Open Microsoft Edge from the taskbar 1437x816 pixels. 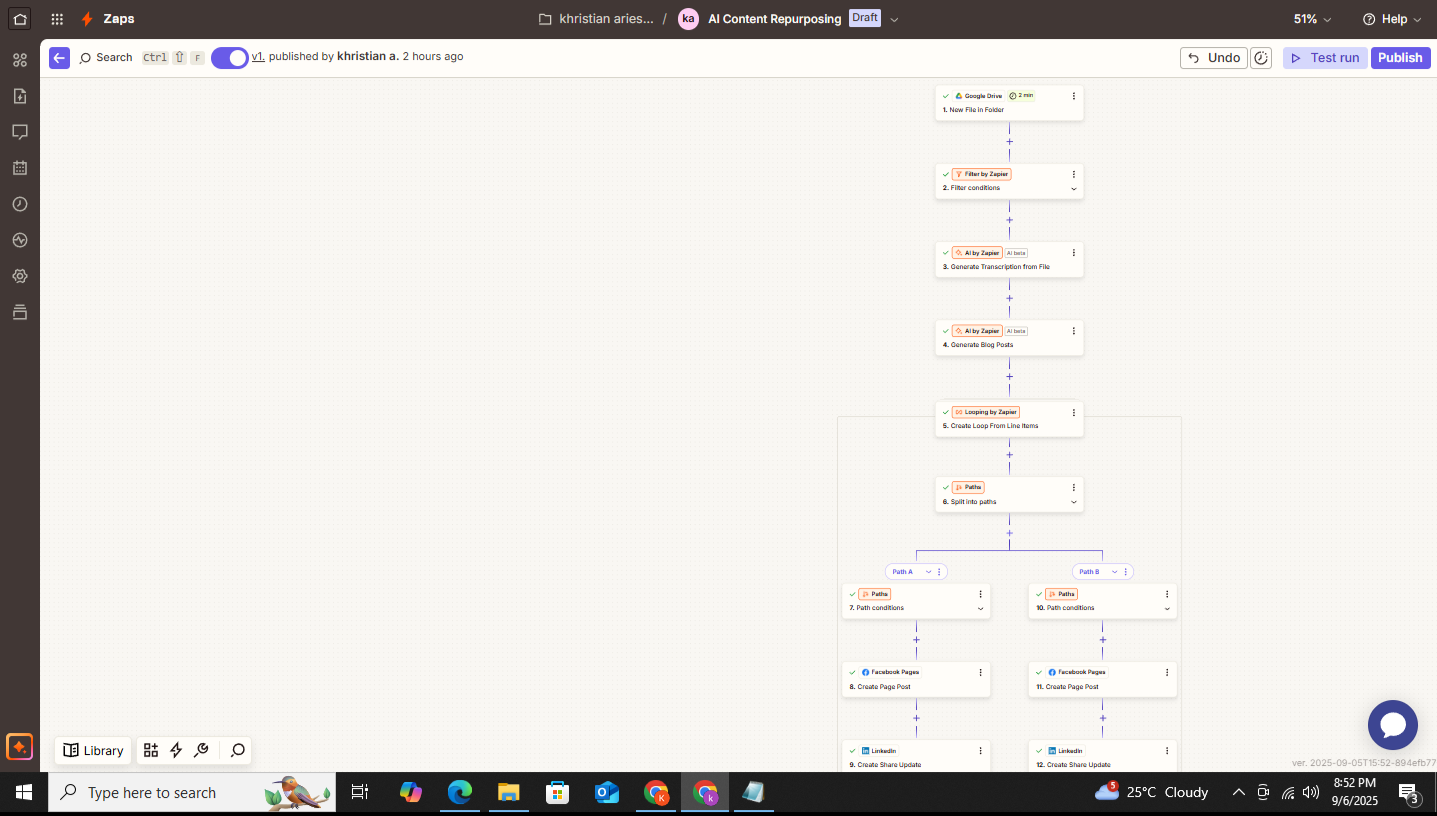point(459,792)
